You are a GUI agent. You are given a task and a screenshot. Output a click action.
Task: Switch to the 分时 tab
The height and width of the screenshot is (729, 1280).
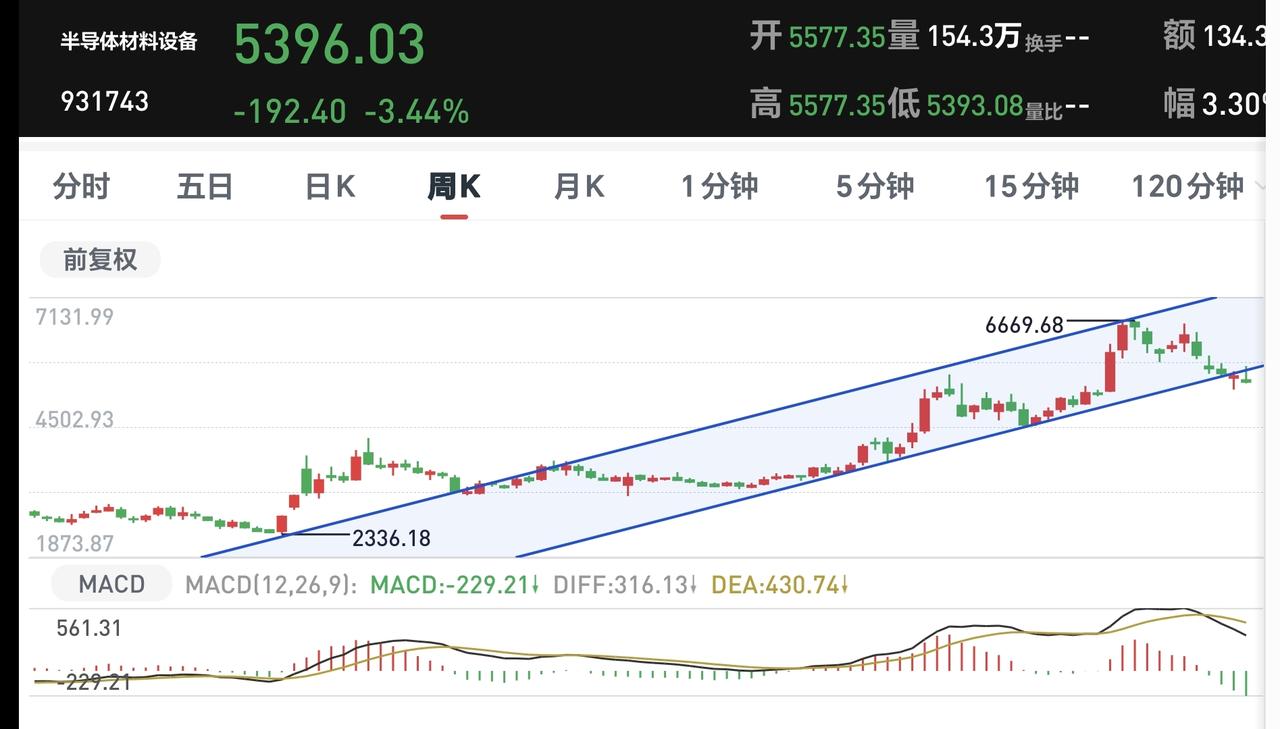point(81,187)
